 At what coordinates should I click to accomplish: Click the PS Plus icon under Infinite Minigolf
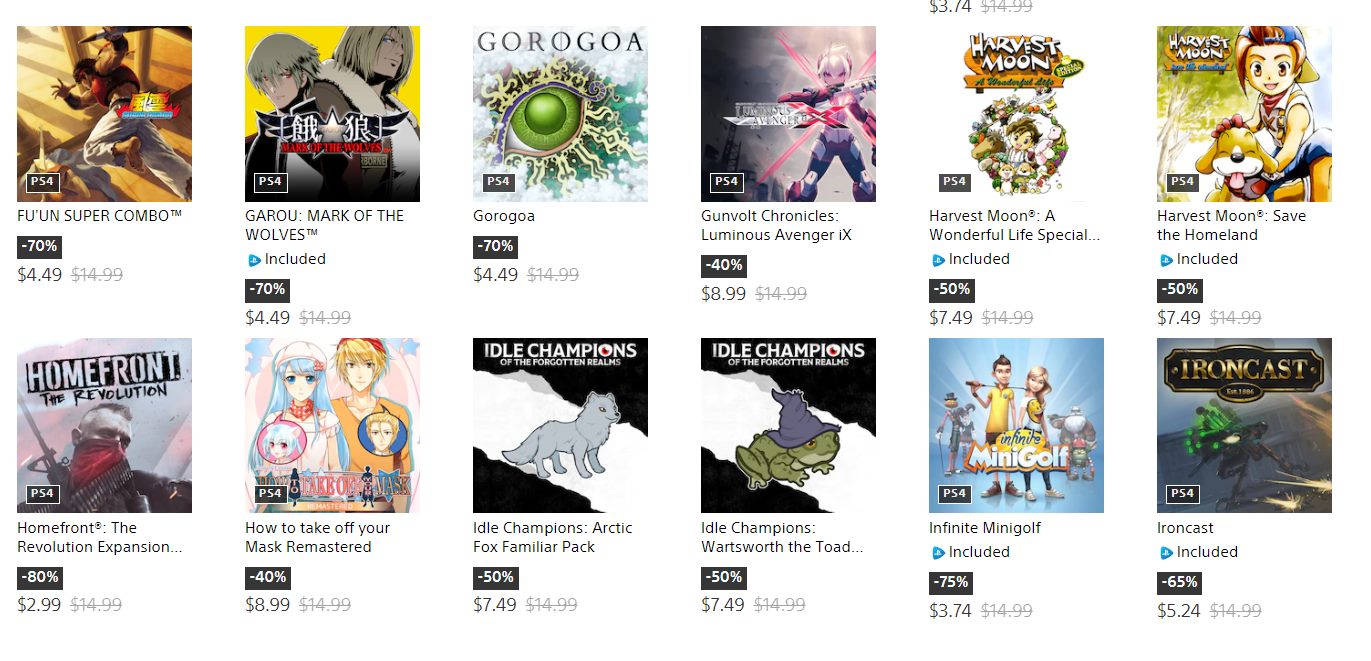[x=938, y=553]
